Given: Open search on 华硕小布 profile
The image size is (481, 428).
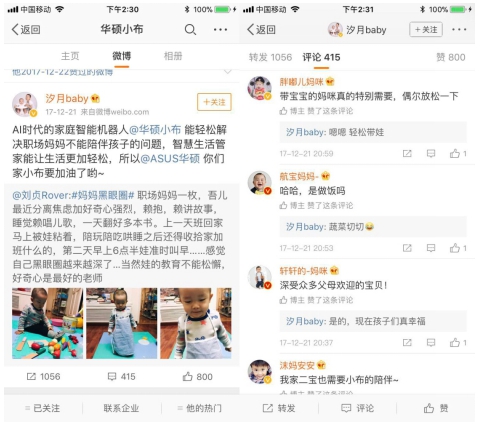Looking at the screenshot, I should [x=190, y=30].
